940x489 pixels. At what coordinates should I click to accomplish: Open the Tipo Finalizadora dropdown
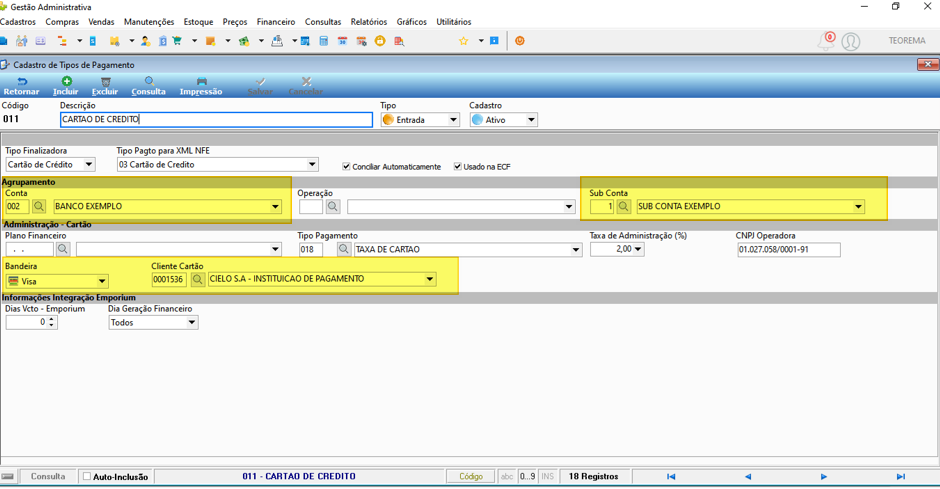(x=89, y=164)
